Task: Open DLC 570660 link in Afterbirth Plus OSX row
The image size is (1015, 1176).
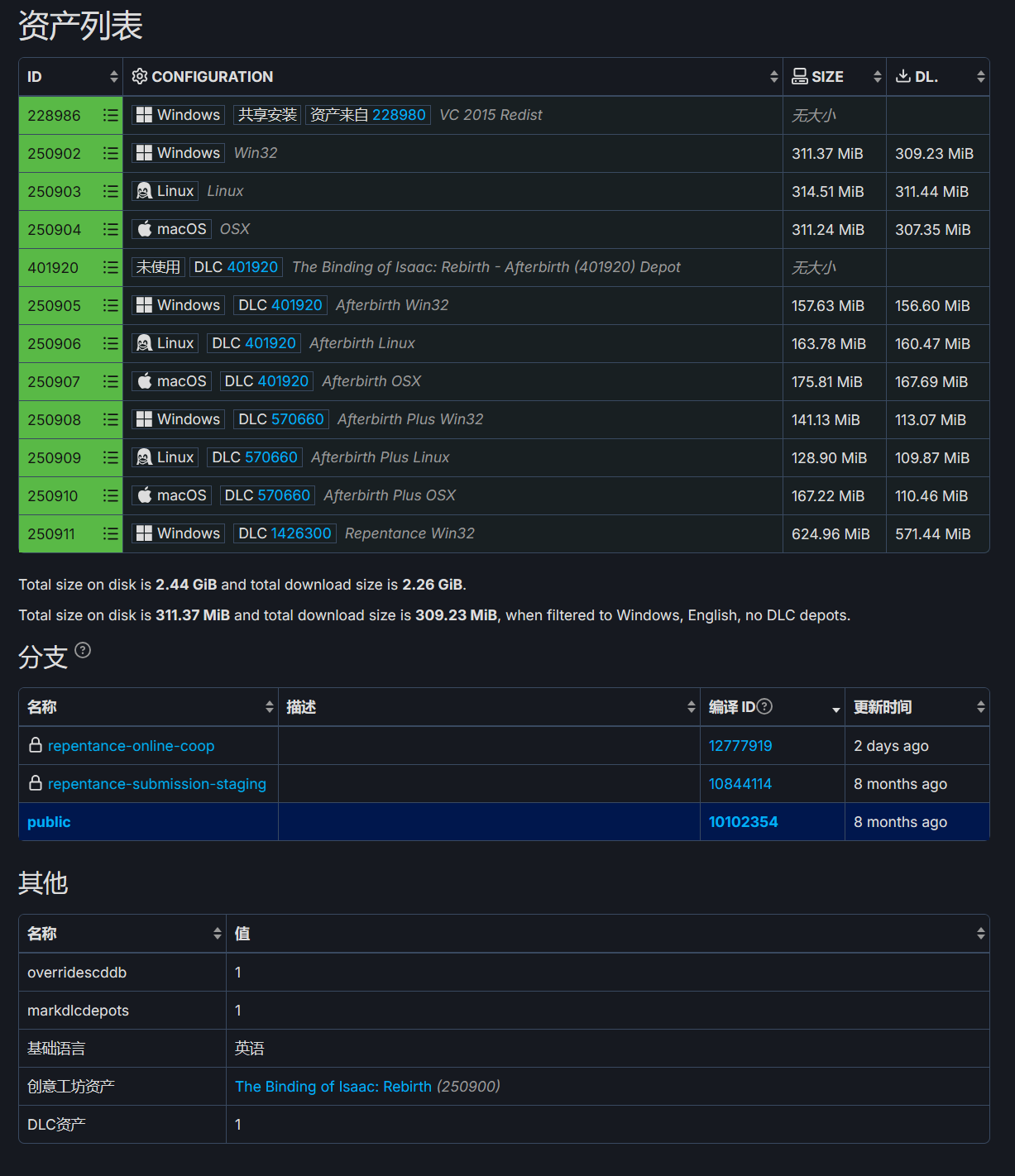Action: pyautogui.click(x=284, y=495)
